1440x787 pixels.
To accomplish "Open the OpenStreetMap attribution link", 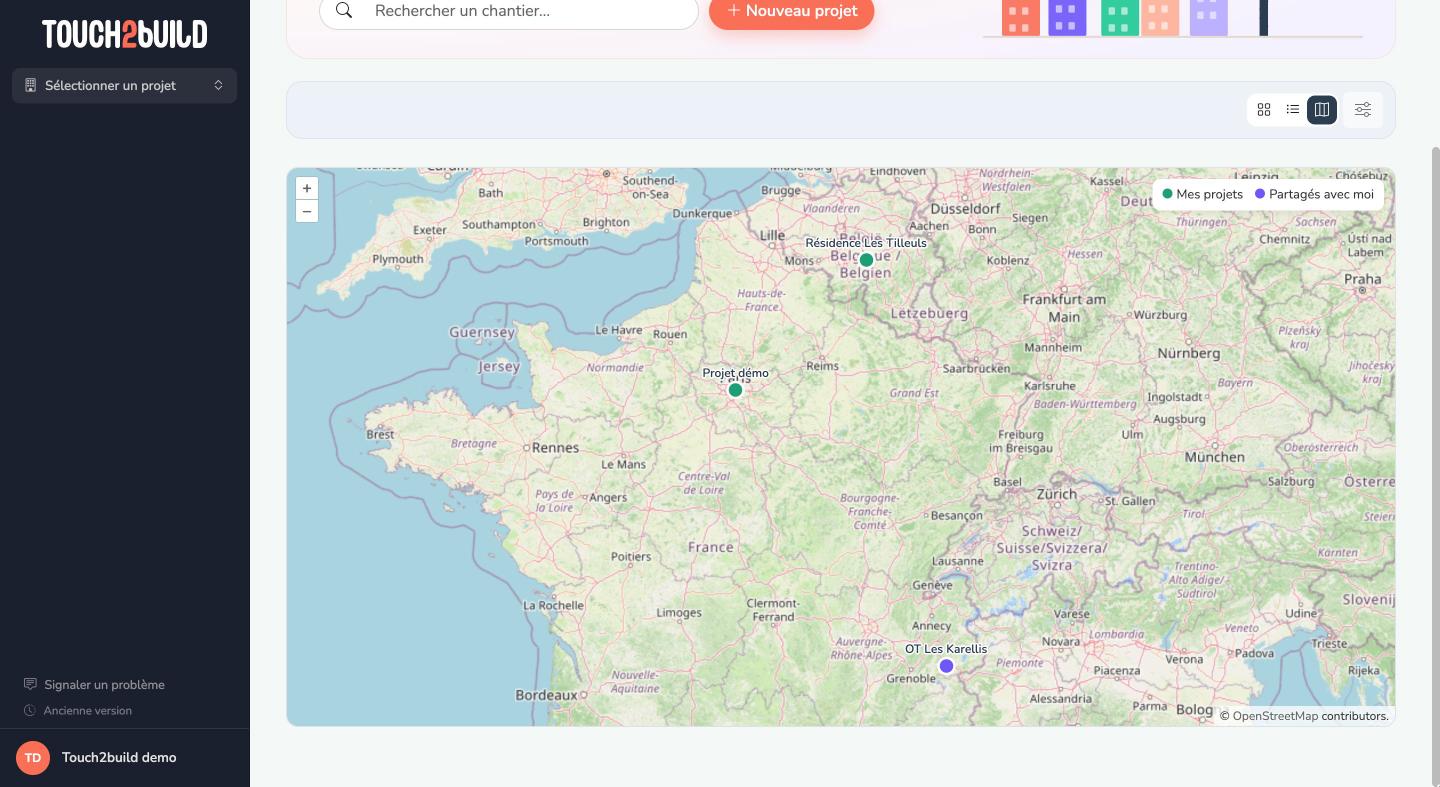I will click(1275, 716).
